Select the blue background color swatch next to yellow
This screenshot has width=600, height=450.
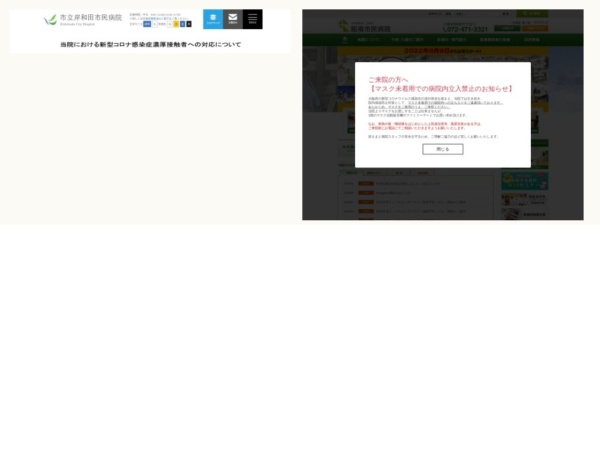click(x=183, y=24)
